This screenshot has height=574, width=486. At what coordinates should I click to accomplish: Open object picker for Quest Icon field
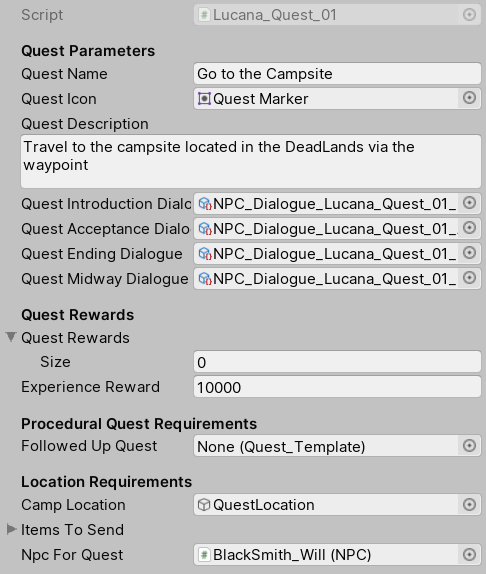469,98
